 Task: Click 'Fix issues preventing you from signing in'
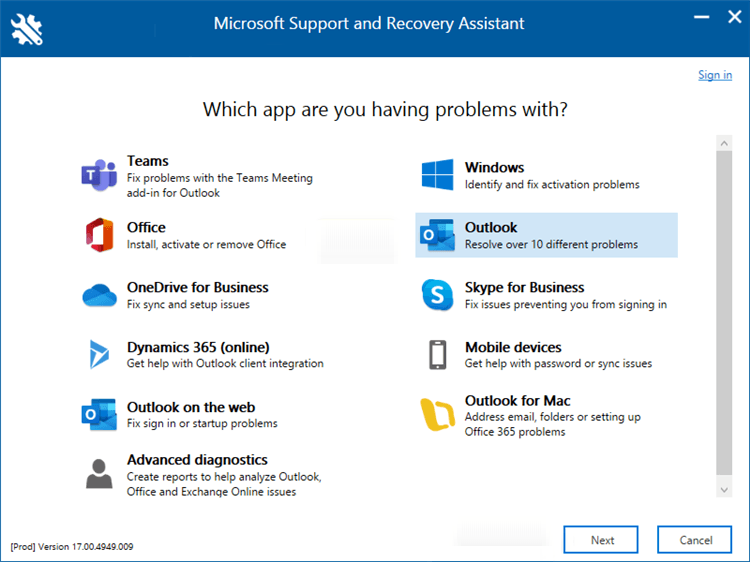pos(565,305)
